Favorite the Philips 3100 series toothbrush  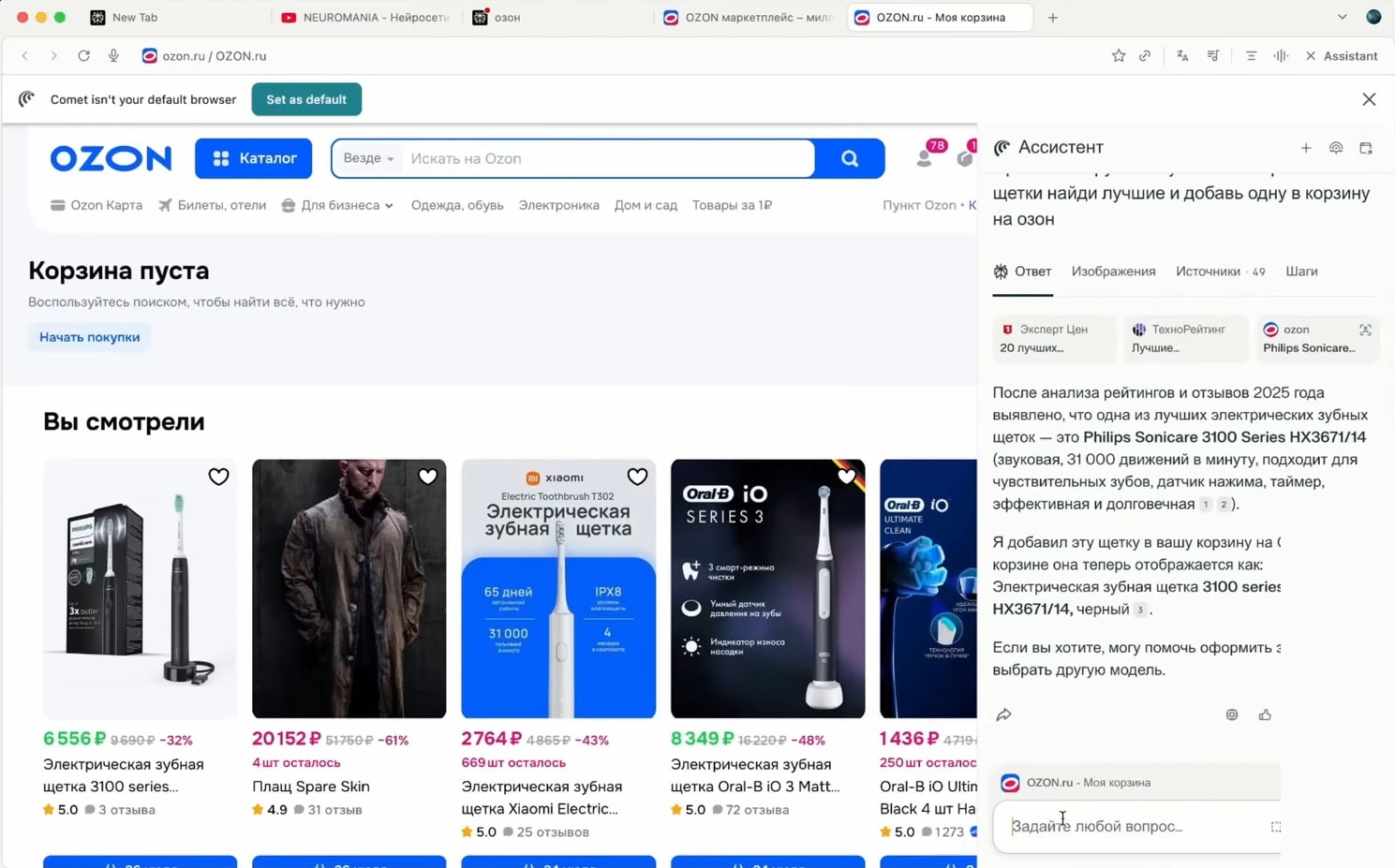coord(218,477)
